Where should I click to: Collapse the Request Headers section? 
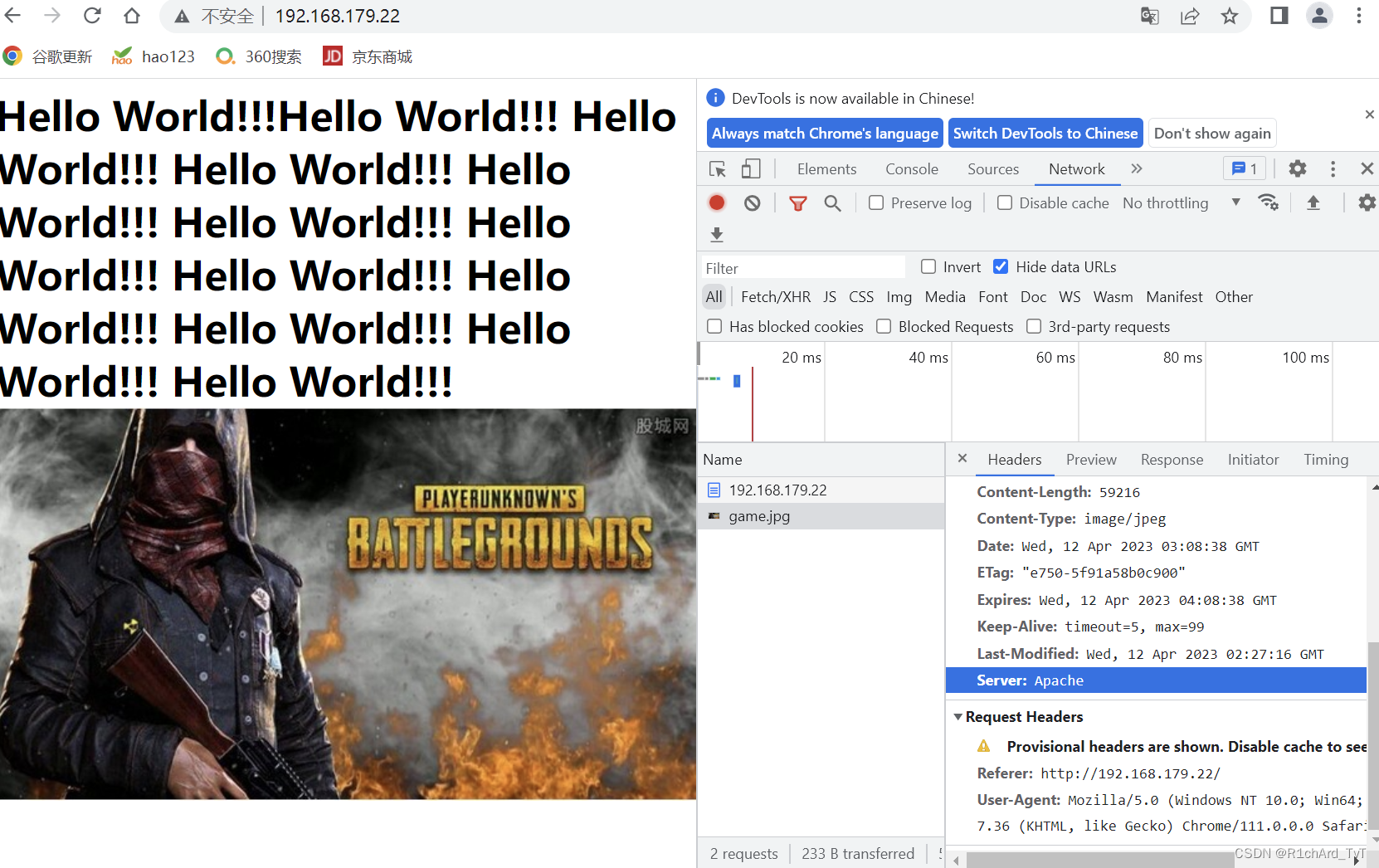958,717
